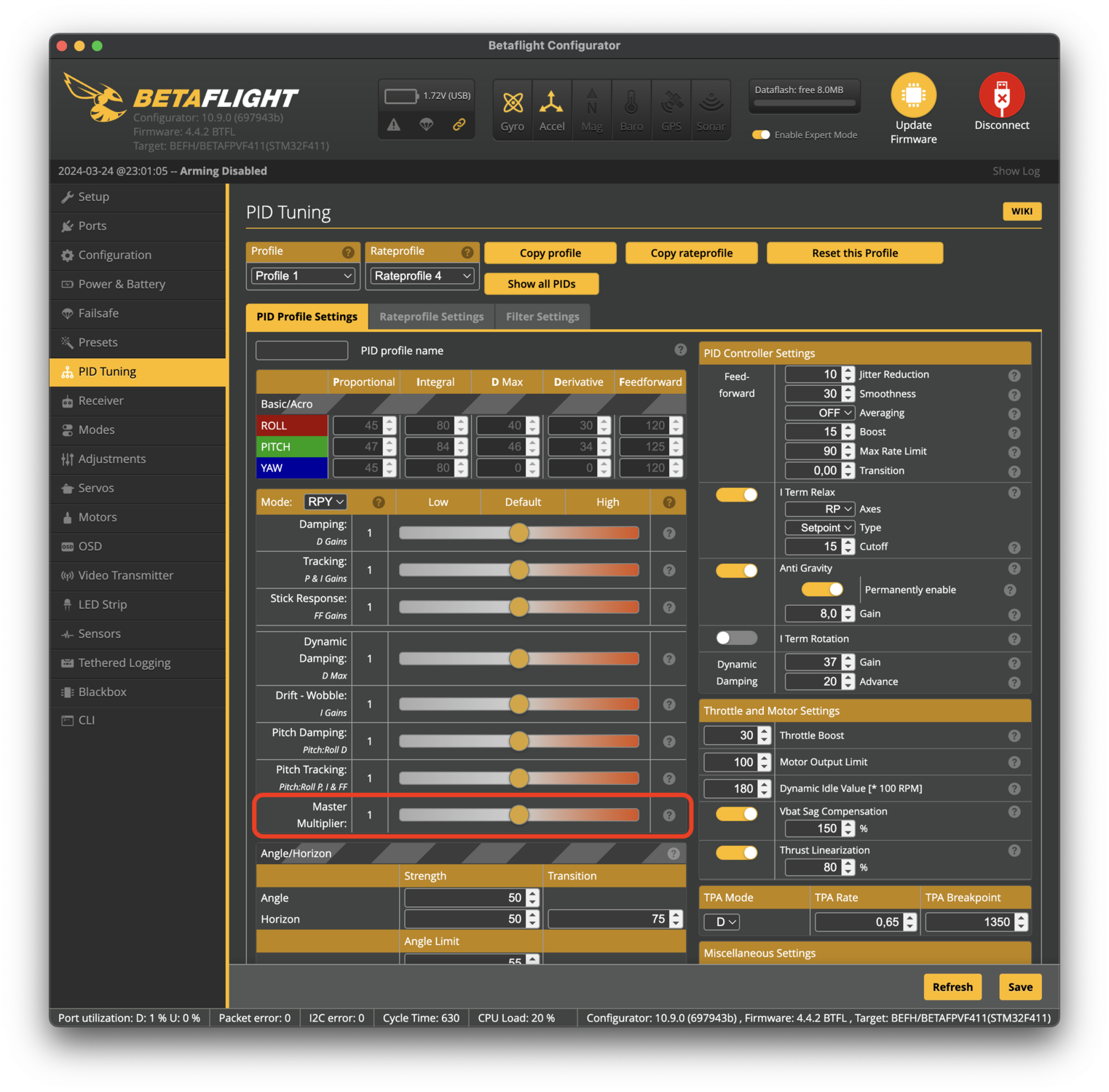The width and height of the screenshot is (1109, 1092).
Task: Toggle Vbat Sag Compensation switch
Action: pyautogui.click(x=736, y=814)
